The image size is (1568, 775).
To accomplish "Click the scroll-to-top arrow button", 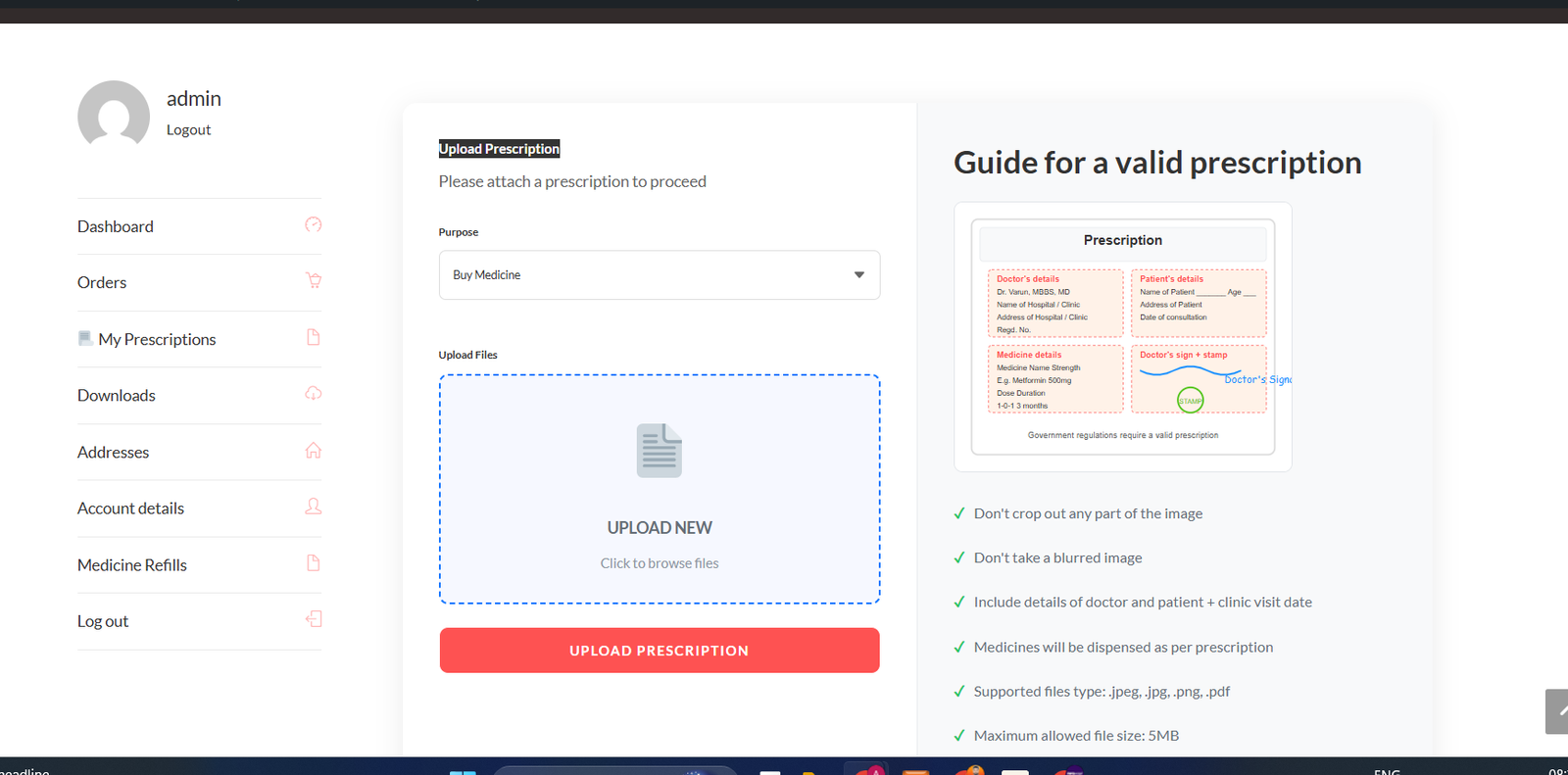I will click(x=1556, y=711).
